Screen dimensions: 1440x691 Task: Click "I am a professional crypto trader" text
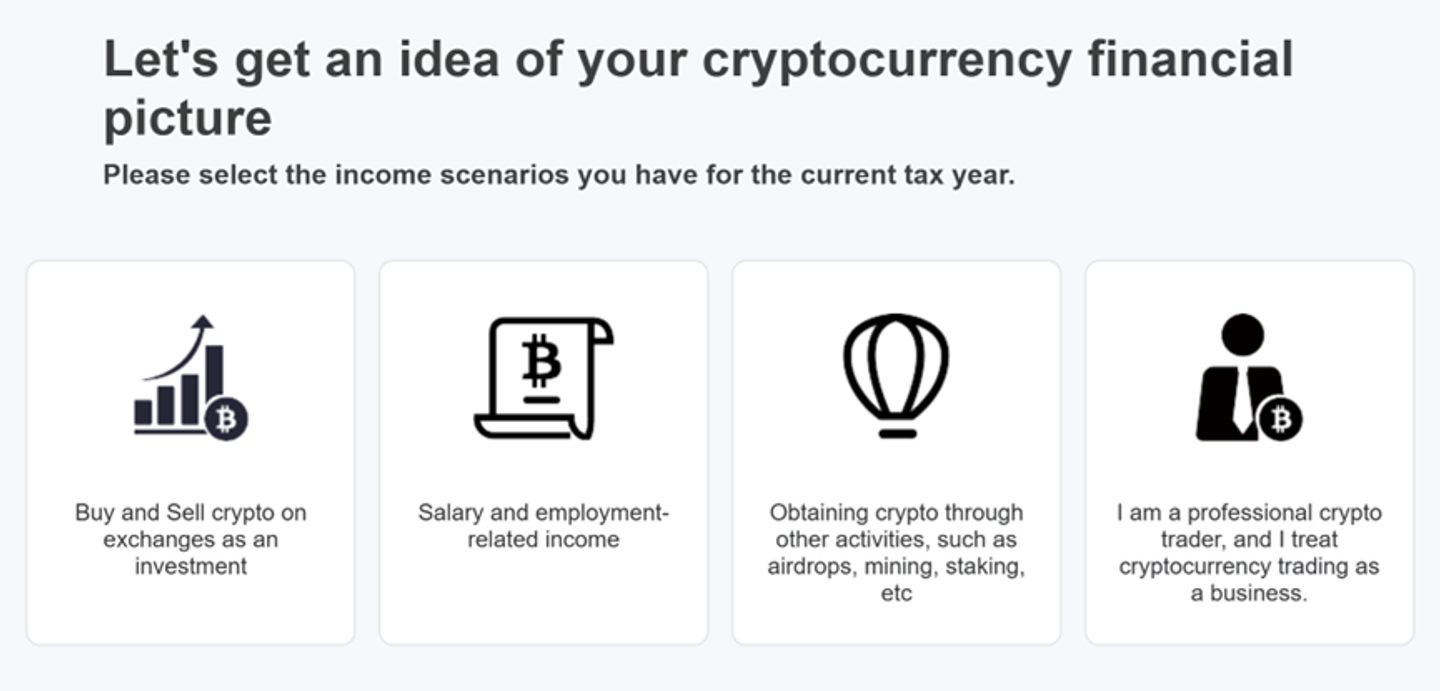click(1249, 526)
